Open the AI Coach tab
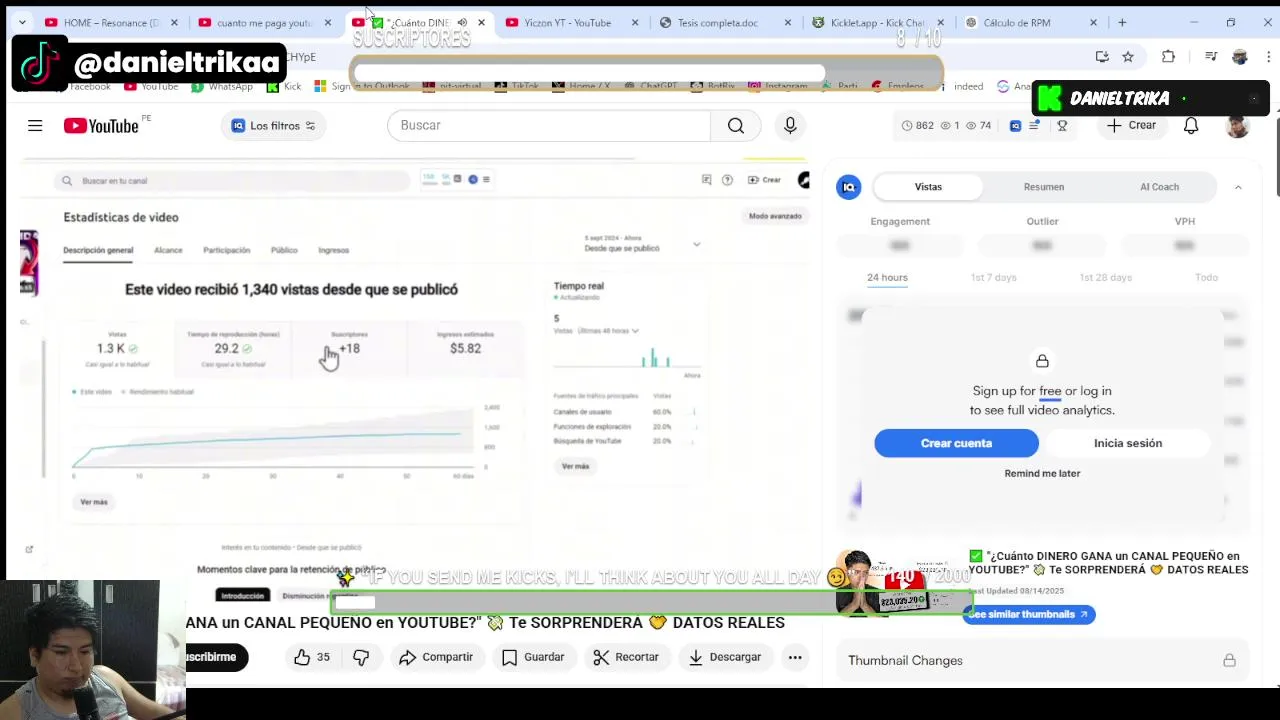Image resolution: width=1280 pixels, height=720 pixels. [x=1160, y=187]
